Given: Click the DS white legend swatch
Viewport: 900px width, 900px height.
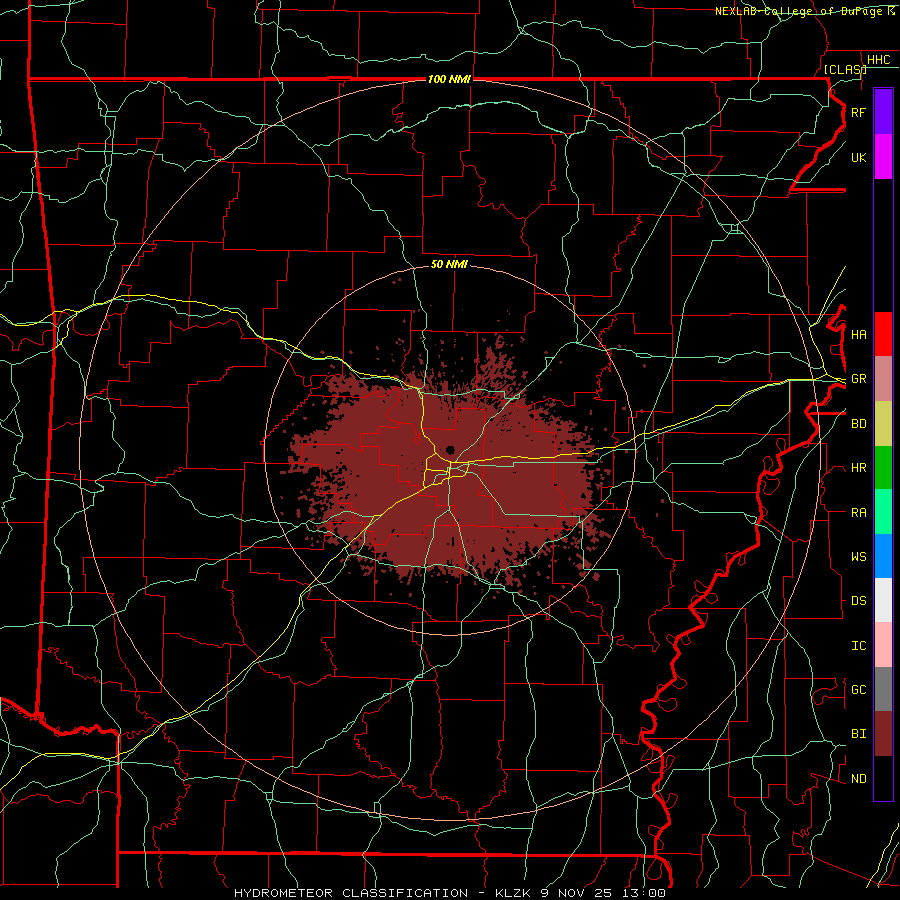Looking at the screenshot, I should (883, 600).
